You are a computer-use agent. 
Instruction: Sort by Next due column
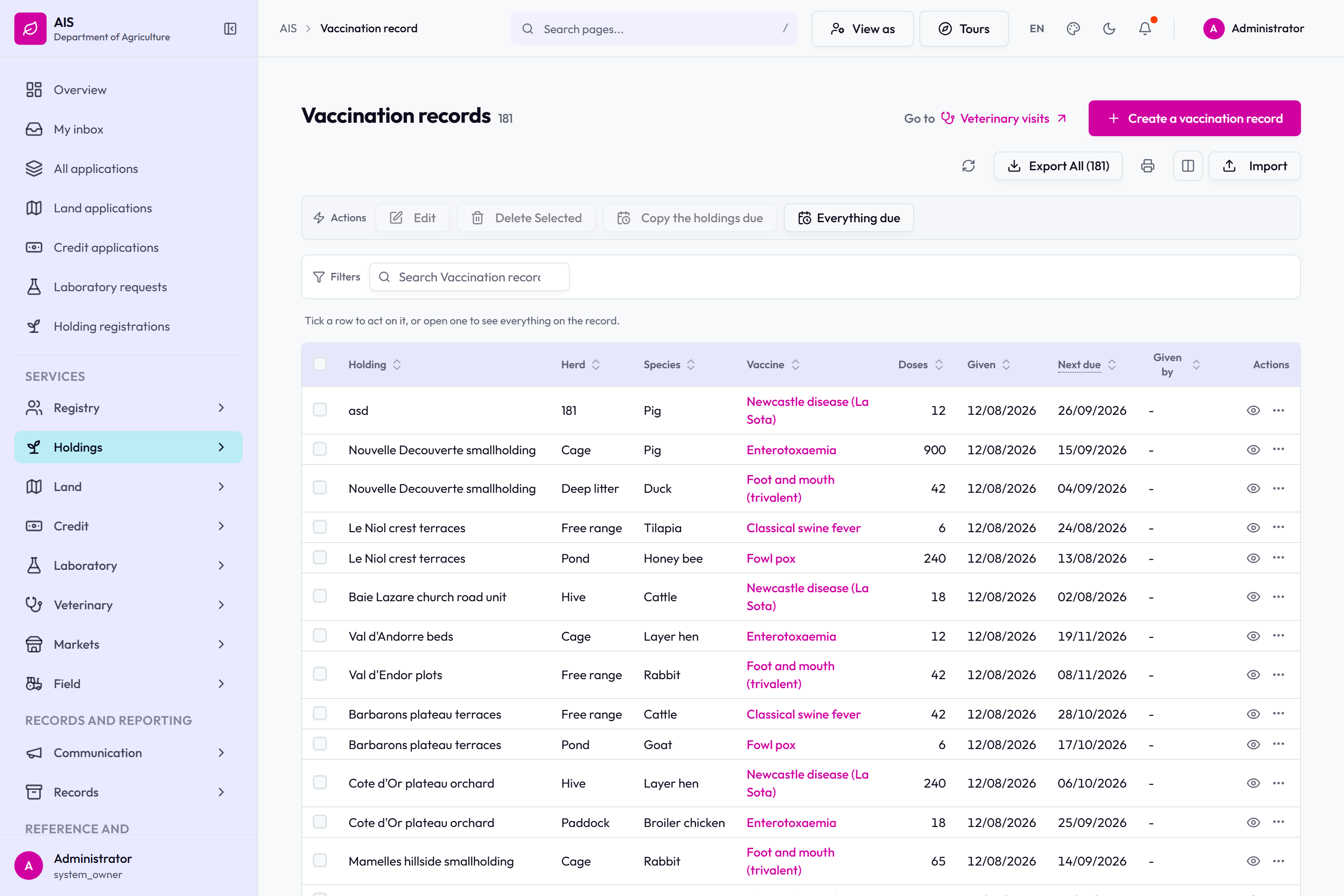1086,365
